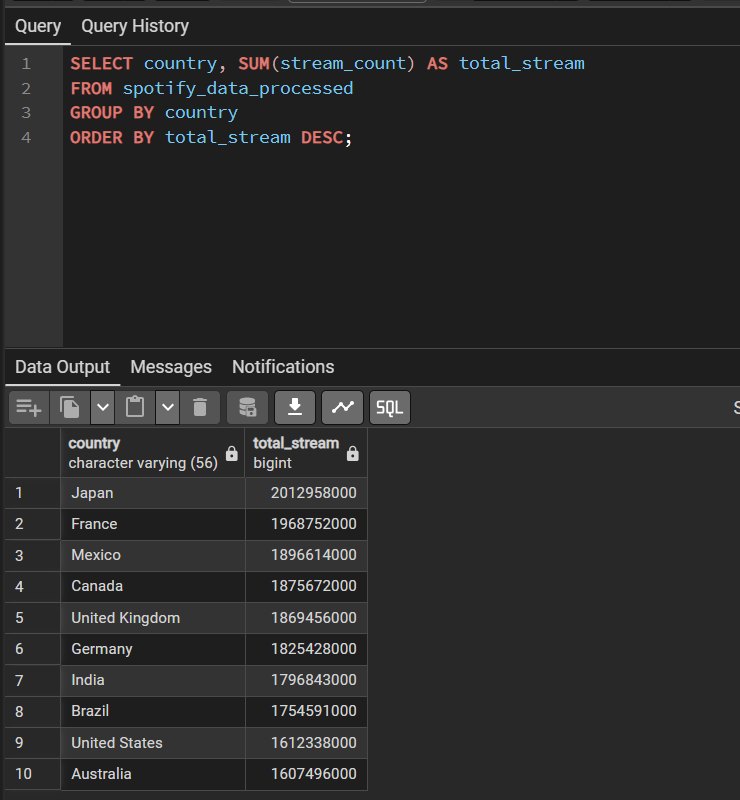Open the Notifications tab
Viewport: 740px width, 800px height.
[x=283, y=367]
